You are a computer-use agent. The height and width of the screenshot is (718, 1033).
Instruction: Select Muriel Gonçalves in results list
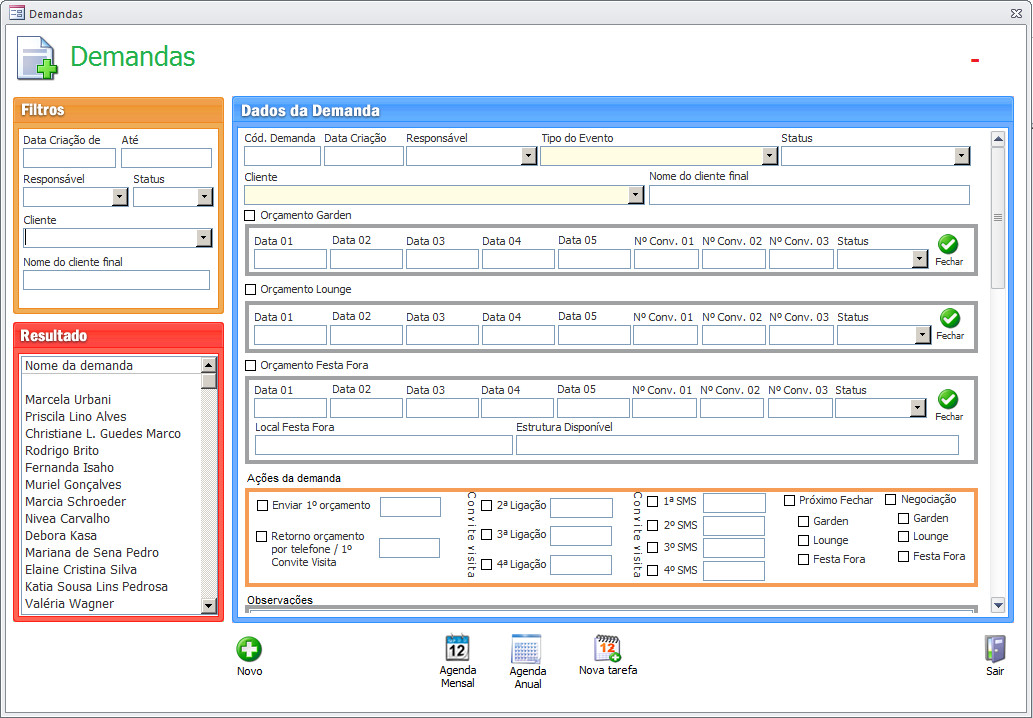[x=73, y=485]
